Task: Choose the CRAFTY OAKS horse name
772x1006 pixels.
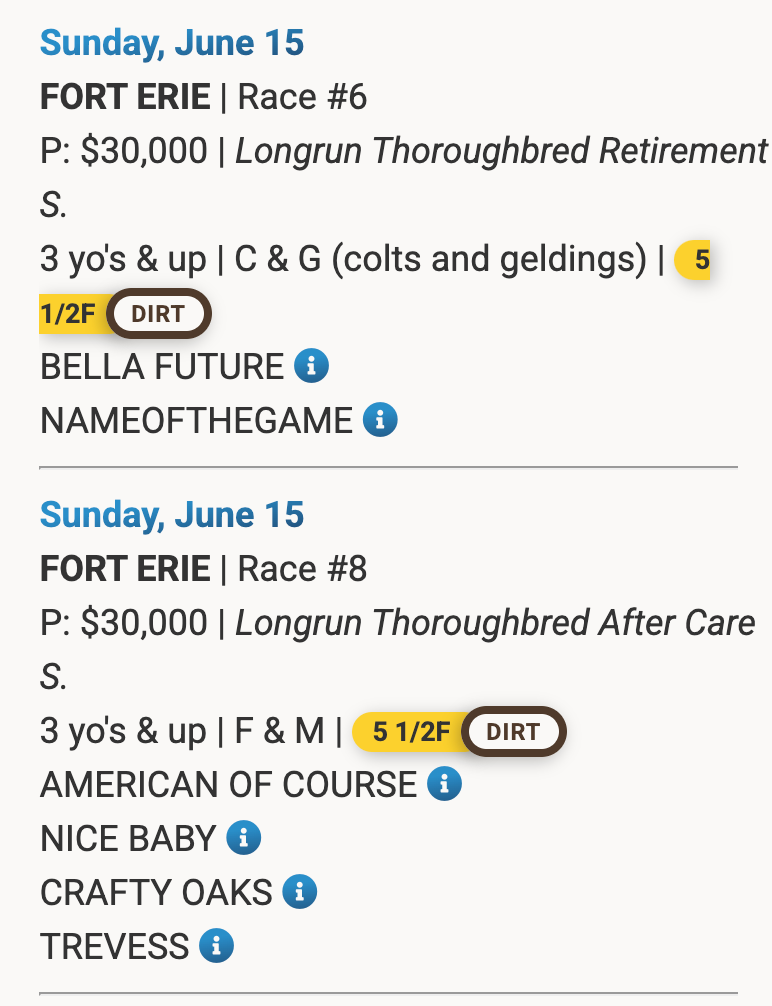Action: point(156,892)
